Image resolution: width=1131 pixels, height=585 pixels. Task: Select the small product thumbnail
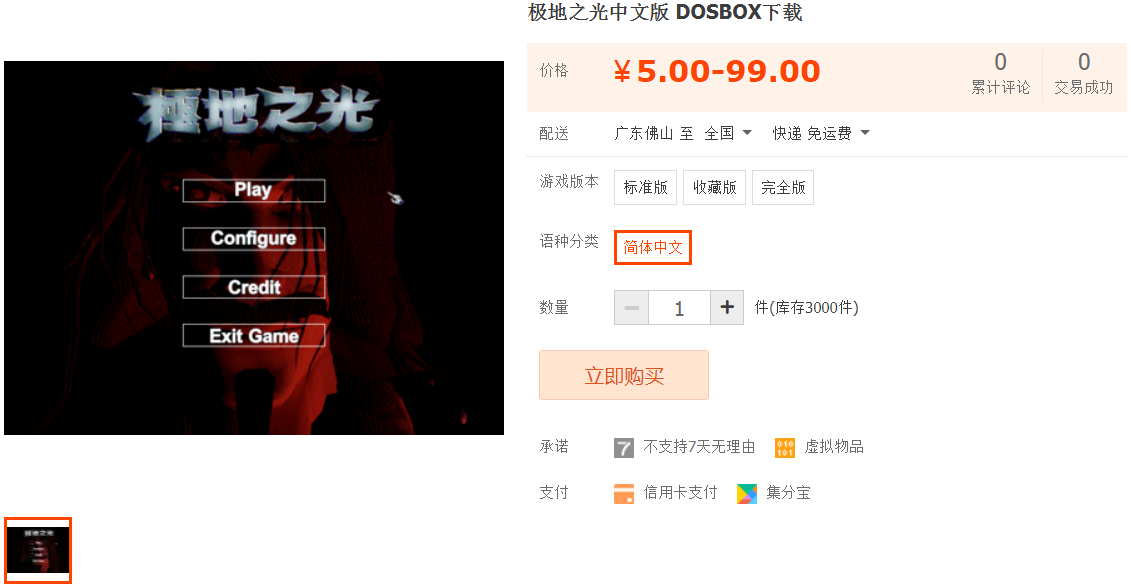click(x=38, y=550)
